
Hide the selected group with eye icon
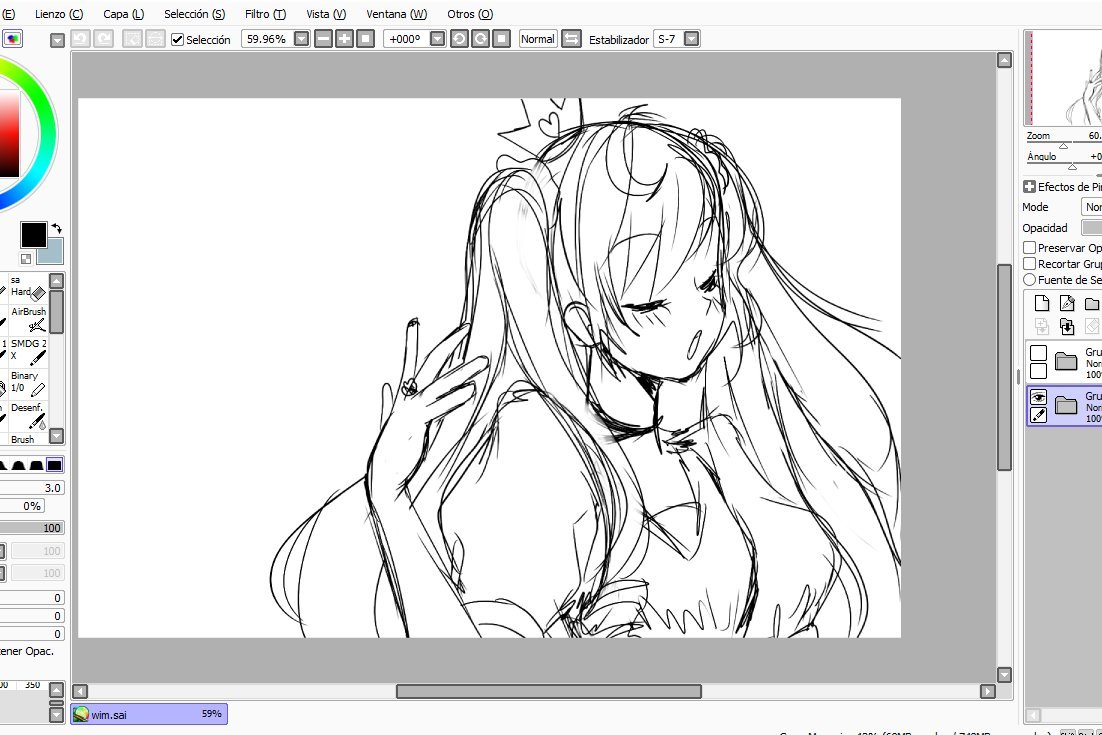click(1038, 397)
